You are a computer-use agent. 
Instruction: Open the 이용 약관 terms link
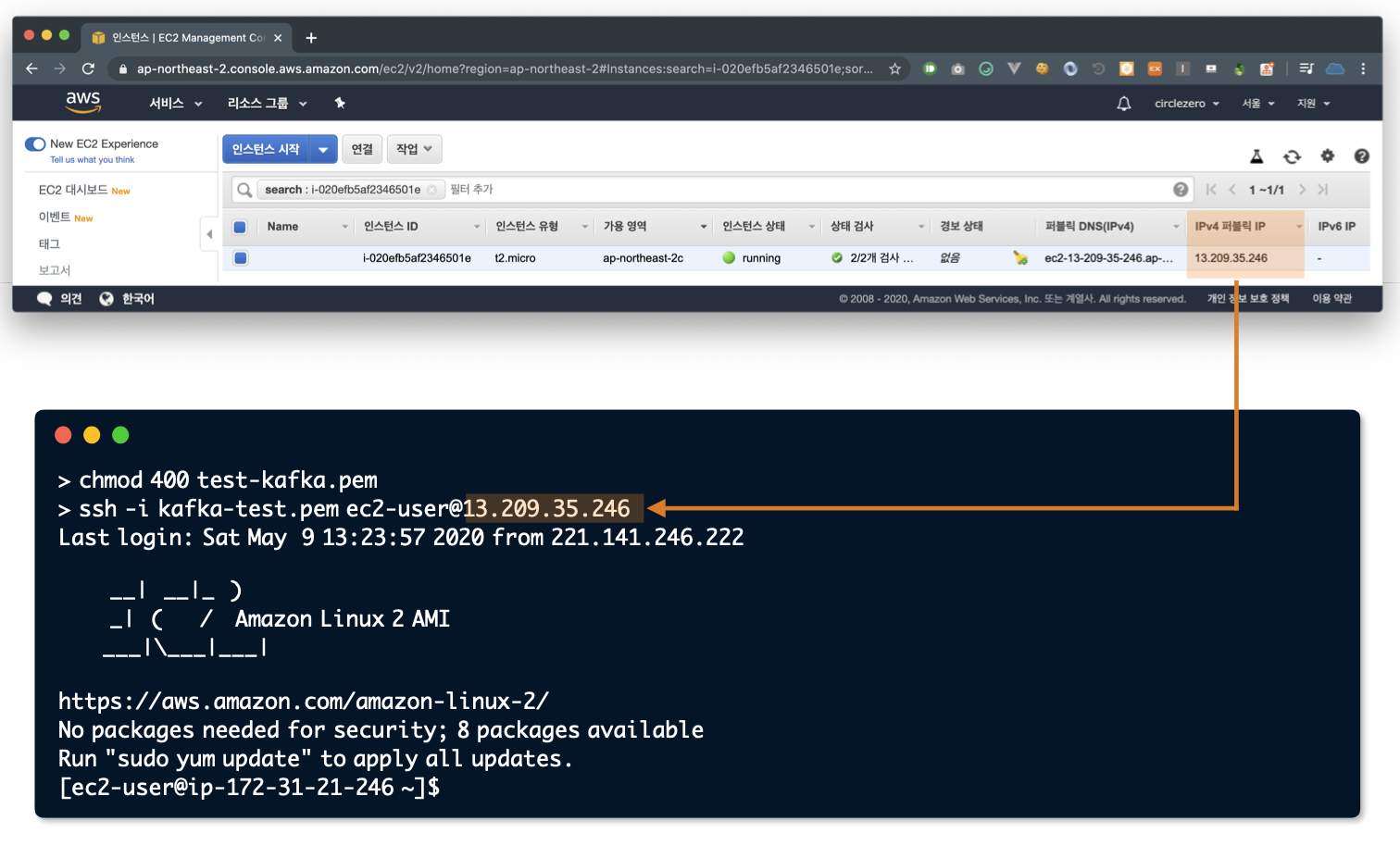point(1331,298)
